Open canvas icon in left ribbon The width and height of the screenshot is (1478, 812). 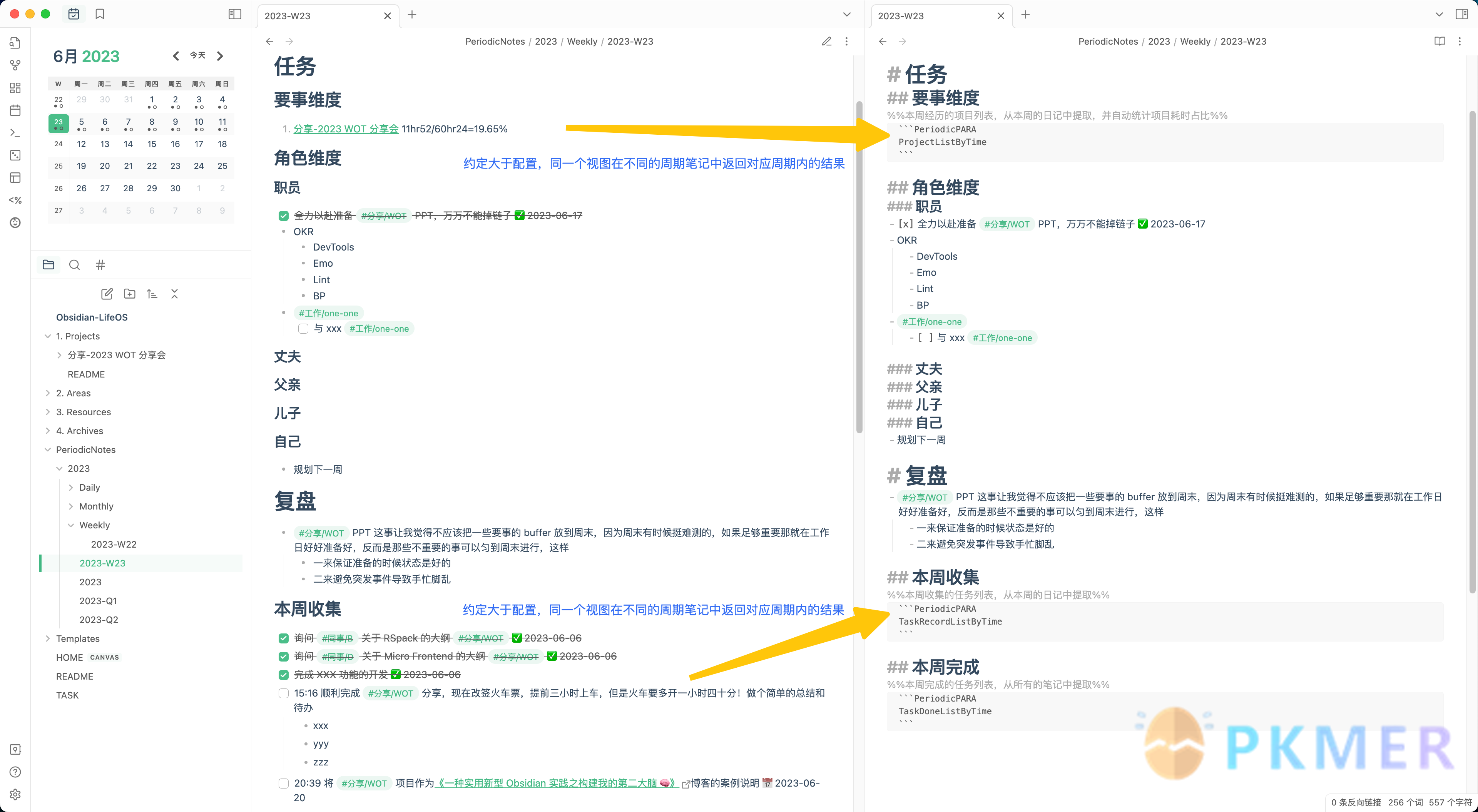[15, 88]
